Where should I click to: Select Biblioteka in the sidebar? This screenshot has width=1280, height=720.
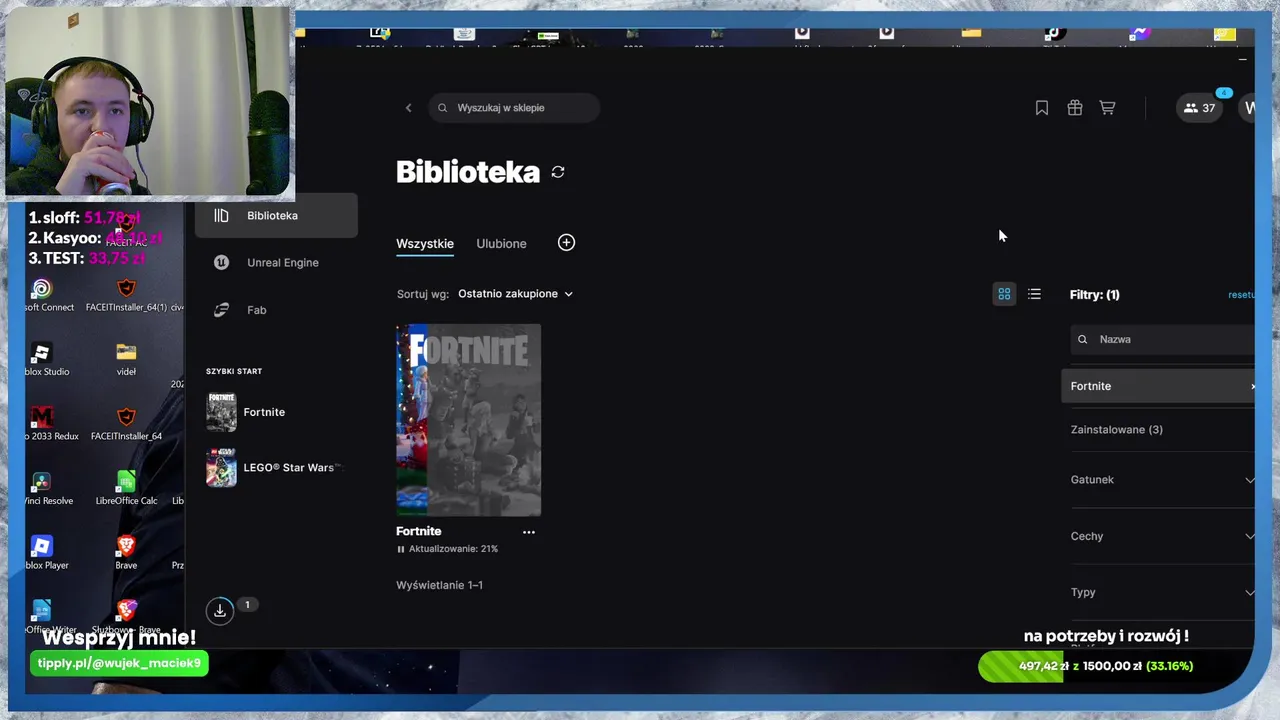[276, 216]
